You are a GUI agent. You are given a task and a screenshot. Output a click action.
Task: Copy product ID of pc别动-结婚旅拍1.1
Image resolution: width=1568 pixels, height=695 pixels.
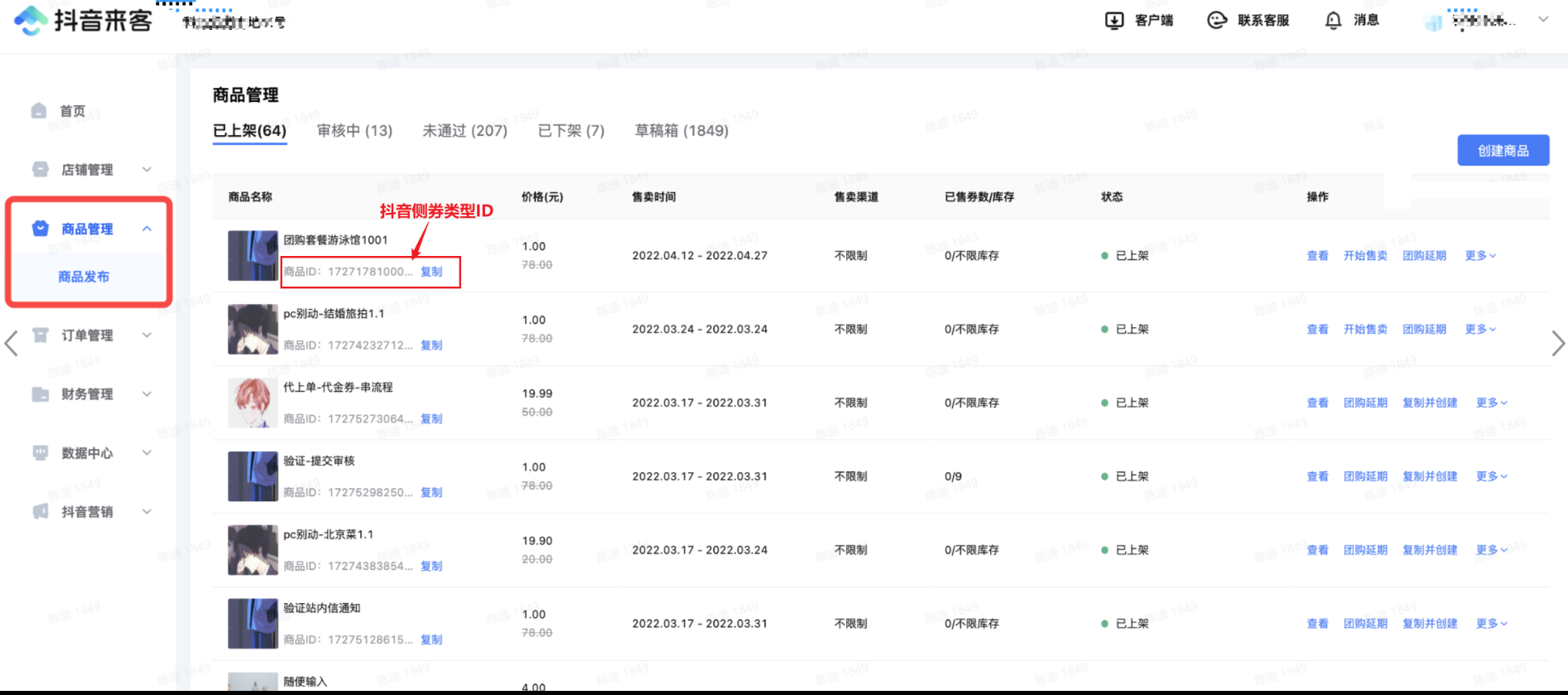(x=431, y=345)
